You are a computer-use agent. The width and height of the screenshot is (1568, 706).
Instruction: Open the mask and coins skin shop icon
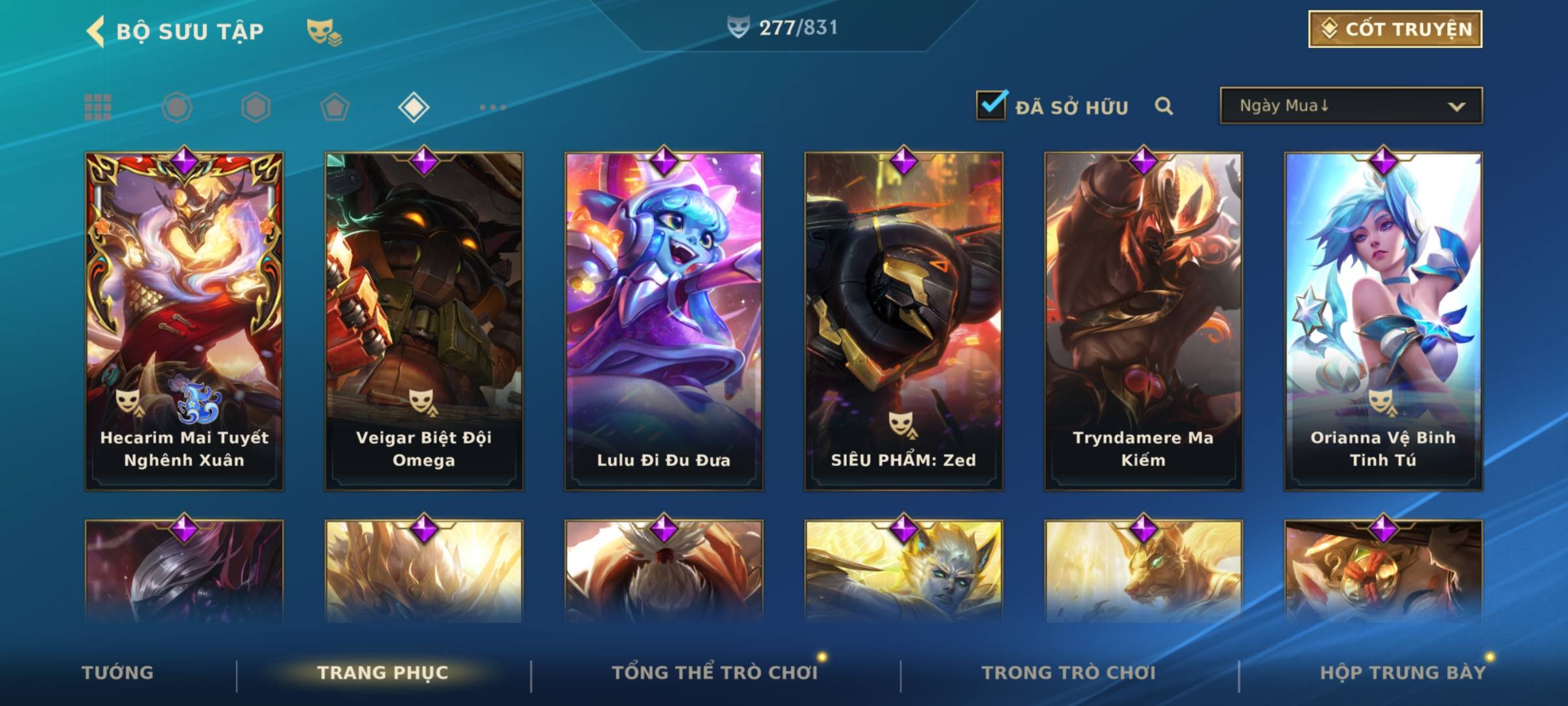tap(324, 31)
